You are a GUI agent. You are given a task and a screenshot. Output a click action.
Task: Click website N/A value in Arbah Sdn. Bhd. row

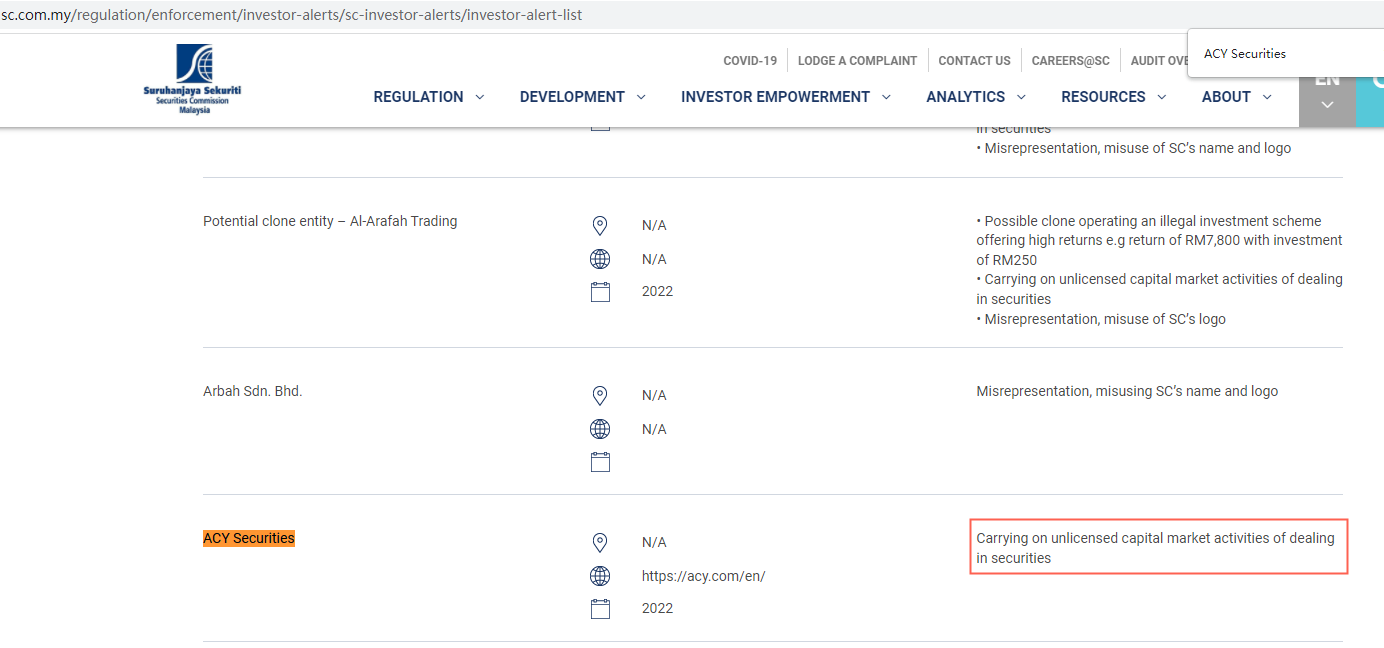point(654,430)
